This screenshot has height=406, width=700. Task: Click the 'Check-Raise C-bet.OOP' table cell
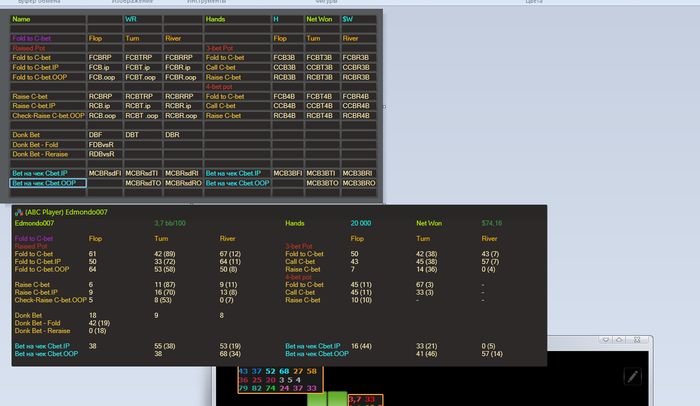(48, 116)
